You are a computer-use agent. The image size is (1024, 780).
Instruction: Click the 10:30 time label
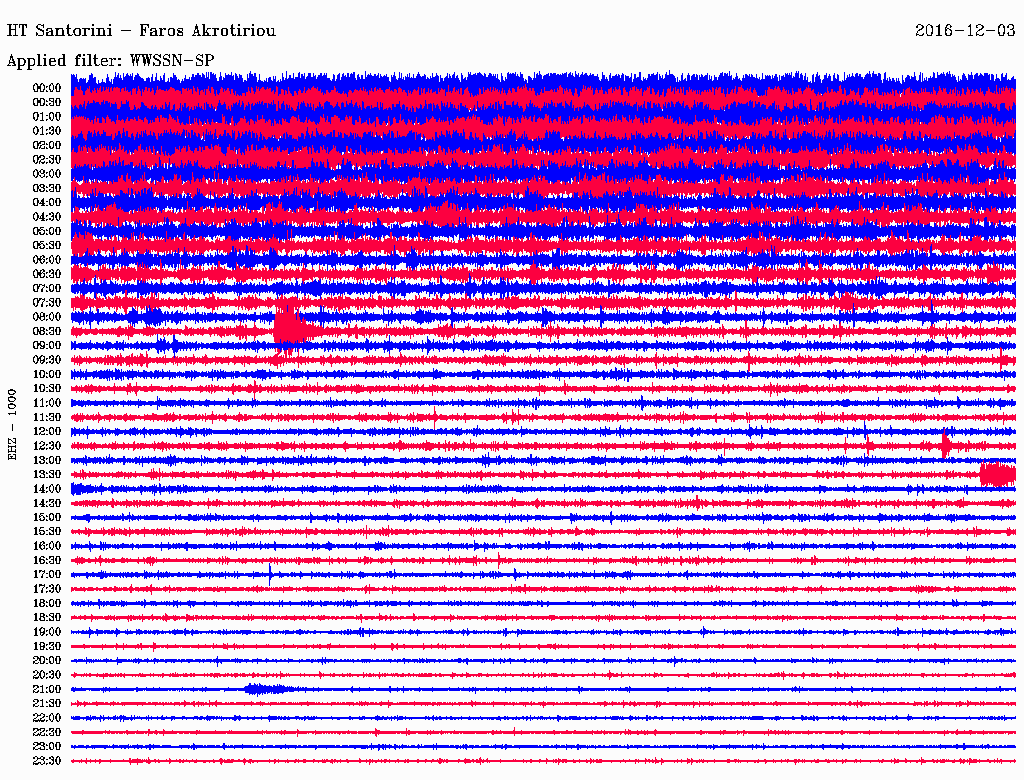[x=47, y=389]
